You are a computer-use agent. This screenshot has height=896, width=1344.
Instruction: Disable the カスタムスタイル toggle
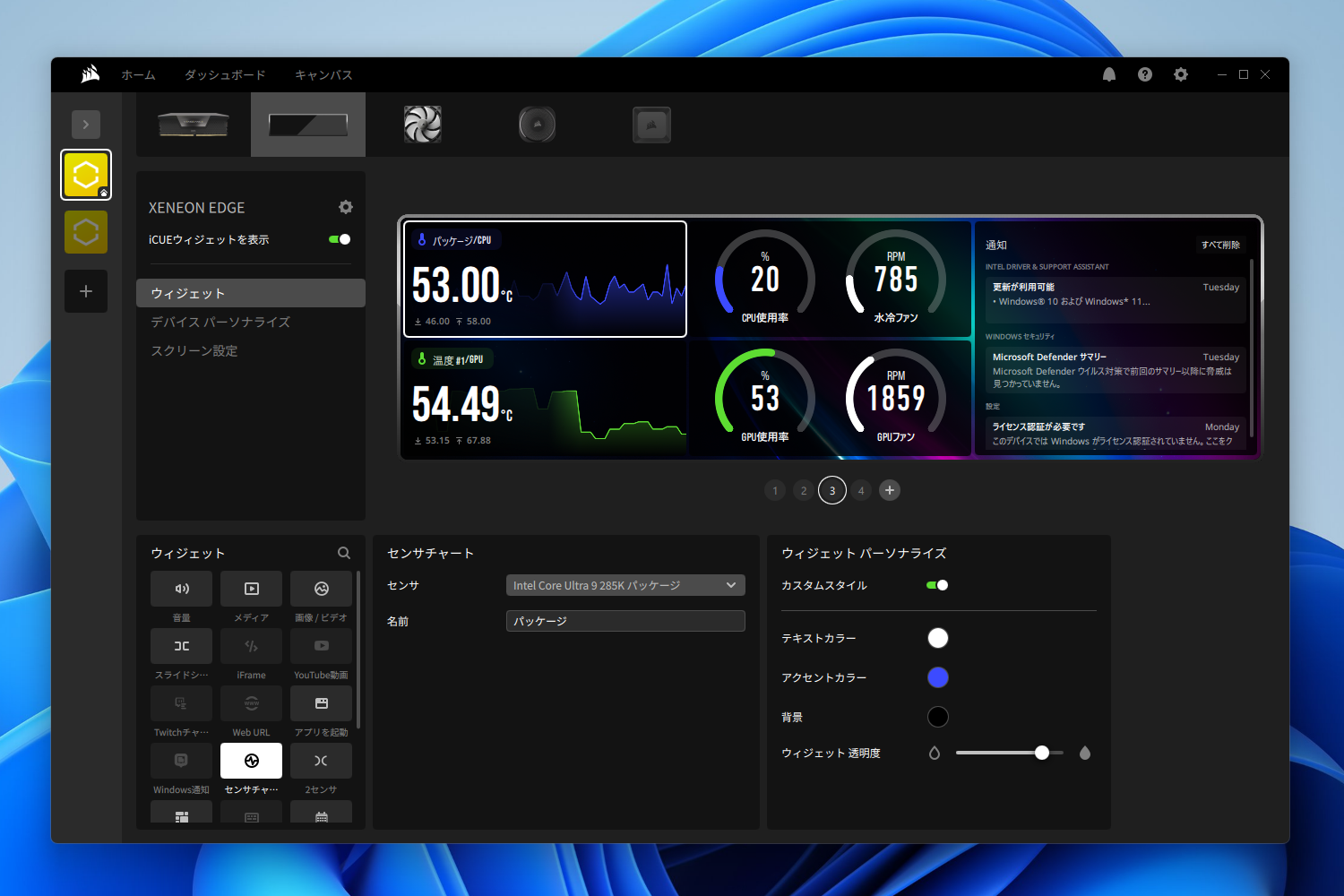[x=937, y=585]
